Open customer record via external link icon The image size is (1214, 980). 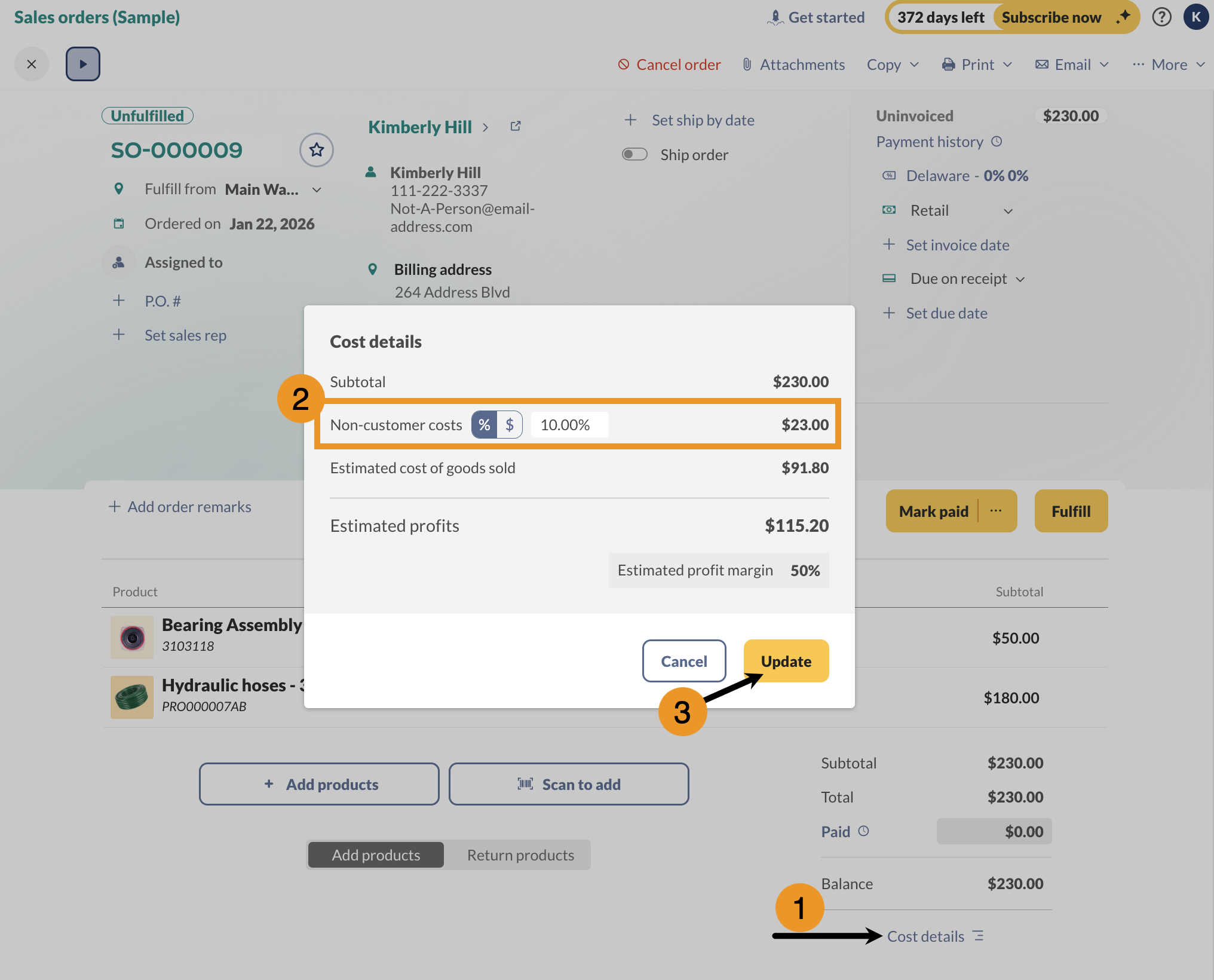point(516,126)
